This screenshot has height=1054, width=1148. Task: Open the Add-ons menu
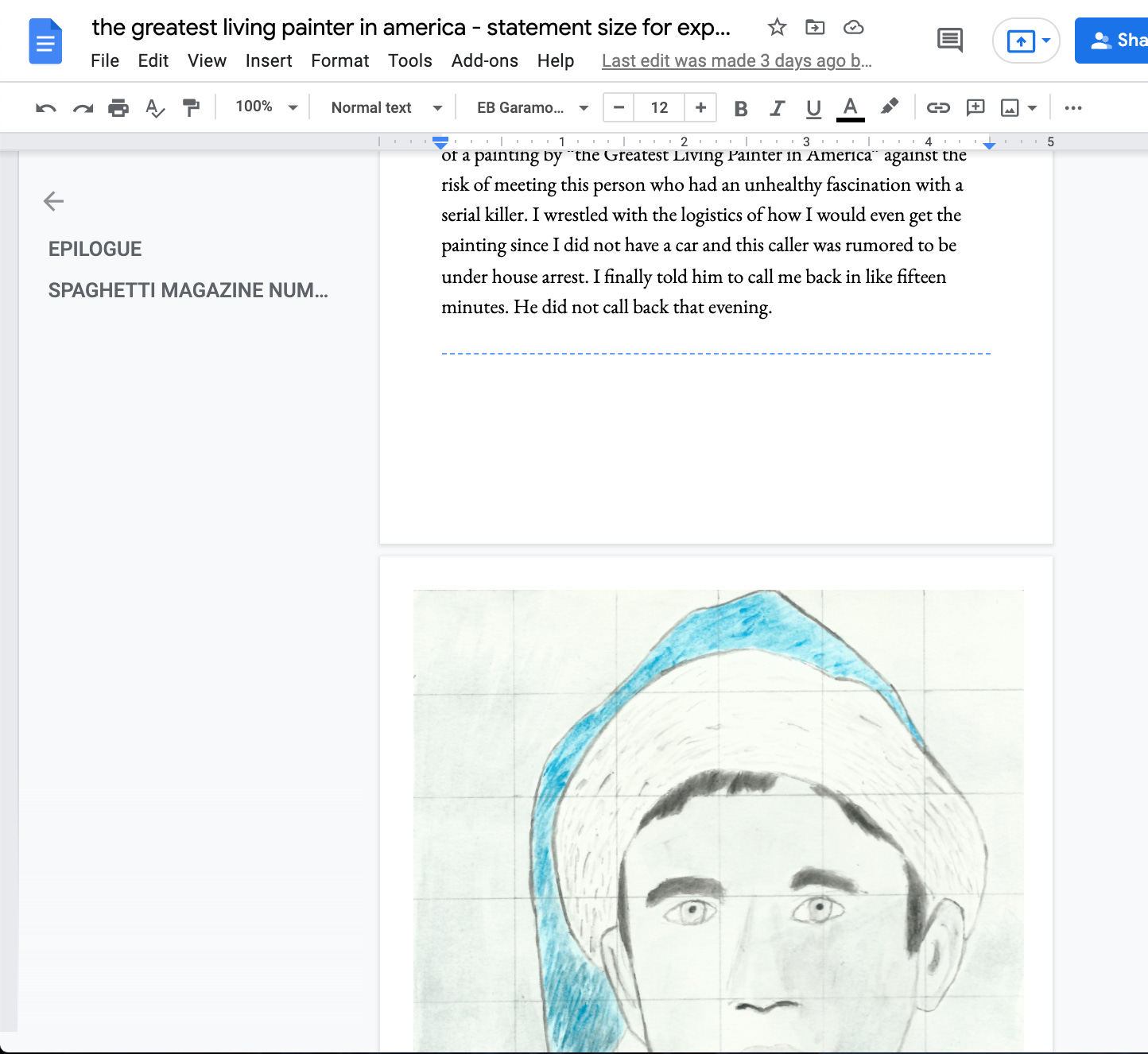coord(485,61)
